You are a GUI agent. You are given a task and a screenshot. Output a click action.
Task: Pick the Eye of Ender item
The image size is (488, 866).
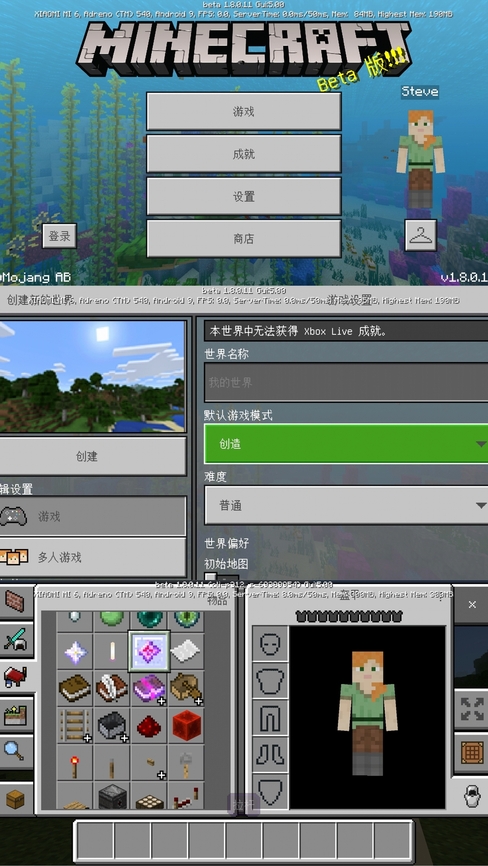(185, 621)
